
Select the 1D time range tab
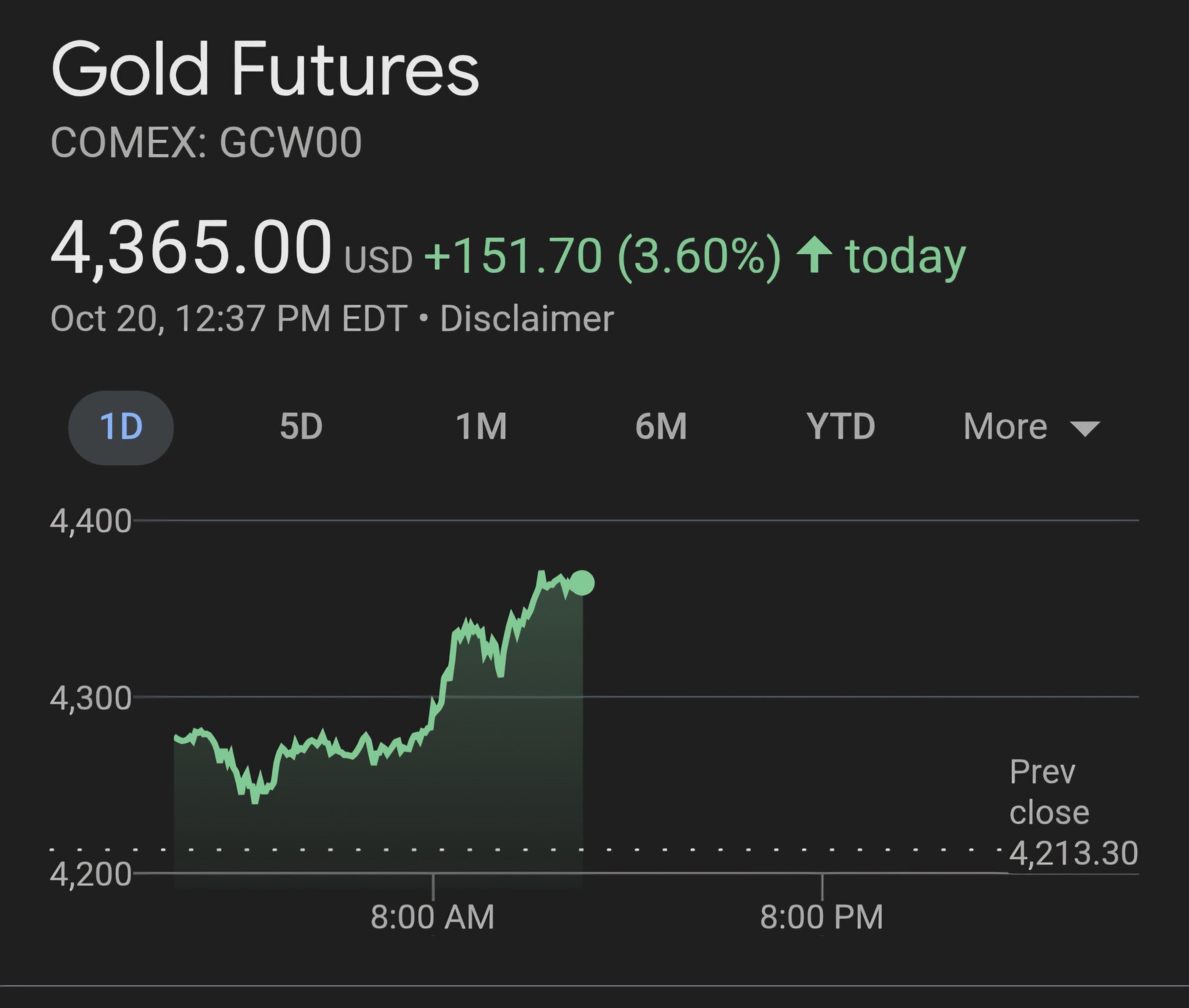(x=121, y=427)
